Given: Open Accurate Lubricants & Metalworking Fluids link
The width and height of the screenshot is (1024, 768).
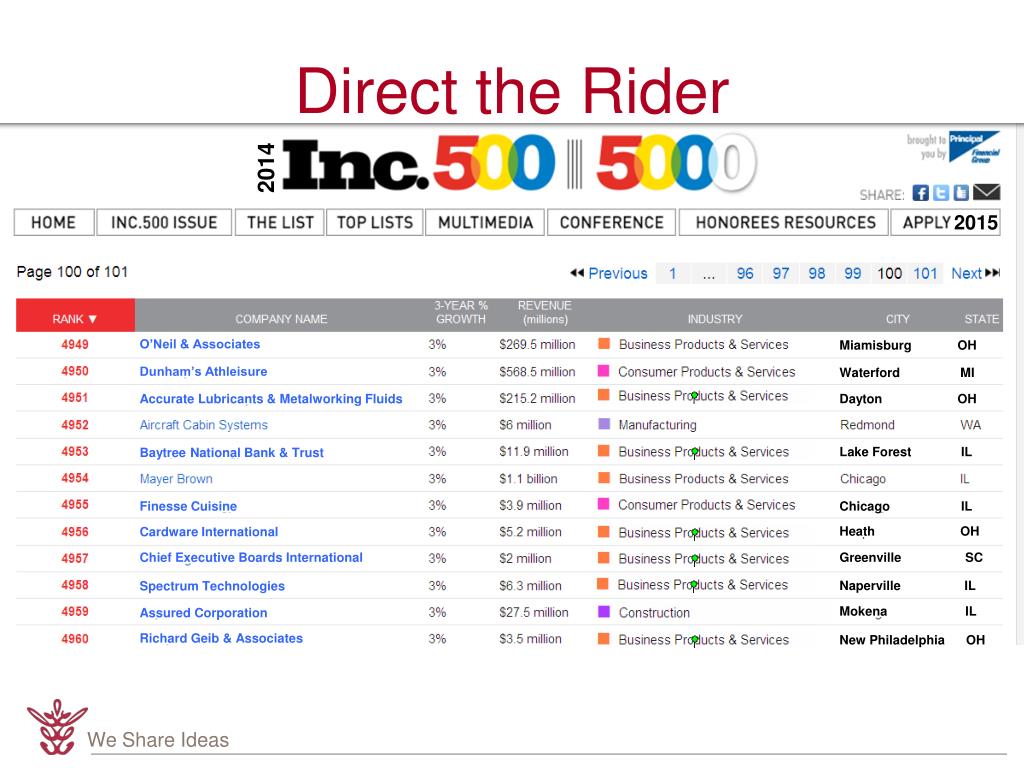Looking at the screenshot, I should click(271, 398).
